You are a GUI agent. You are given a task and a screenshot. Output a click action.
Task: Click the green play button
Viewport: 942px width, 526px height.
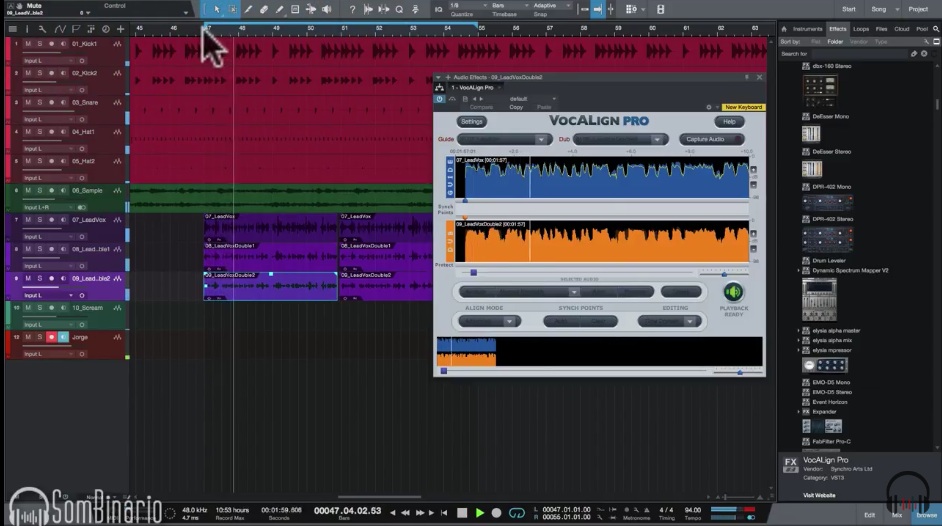[479, 513]
